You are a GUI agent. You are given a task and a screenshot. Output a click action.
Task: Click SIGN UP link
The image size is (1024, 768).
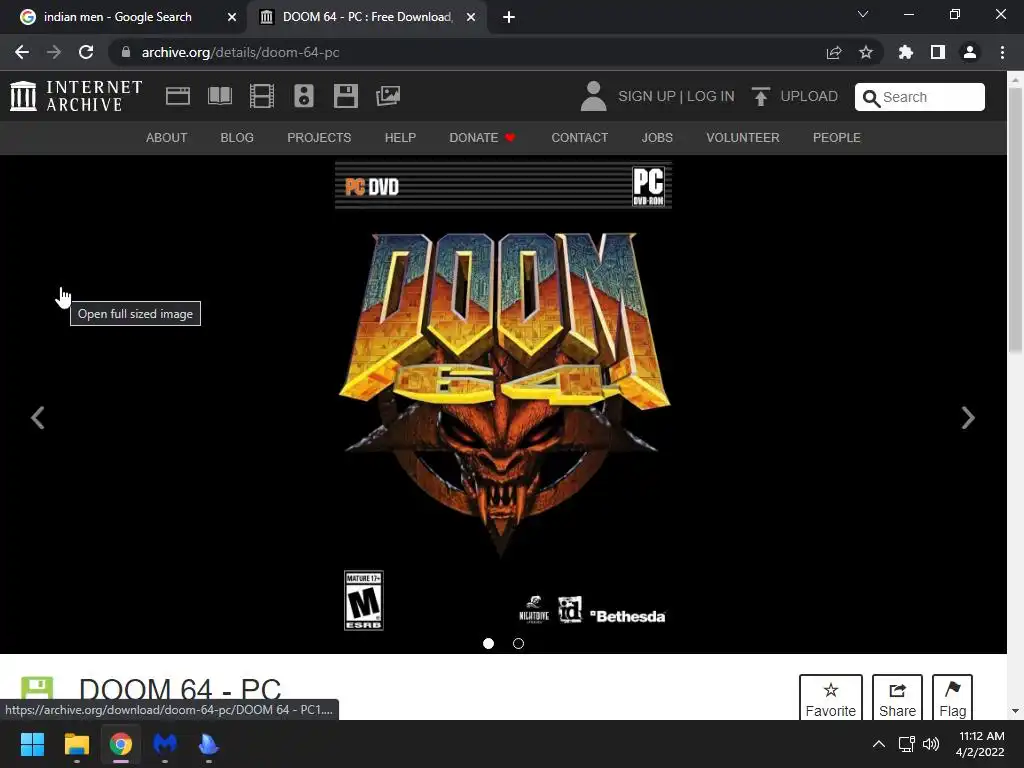tap(647, 96)
